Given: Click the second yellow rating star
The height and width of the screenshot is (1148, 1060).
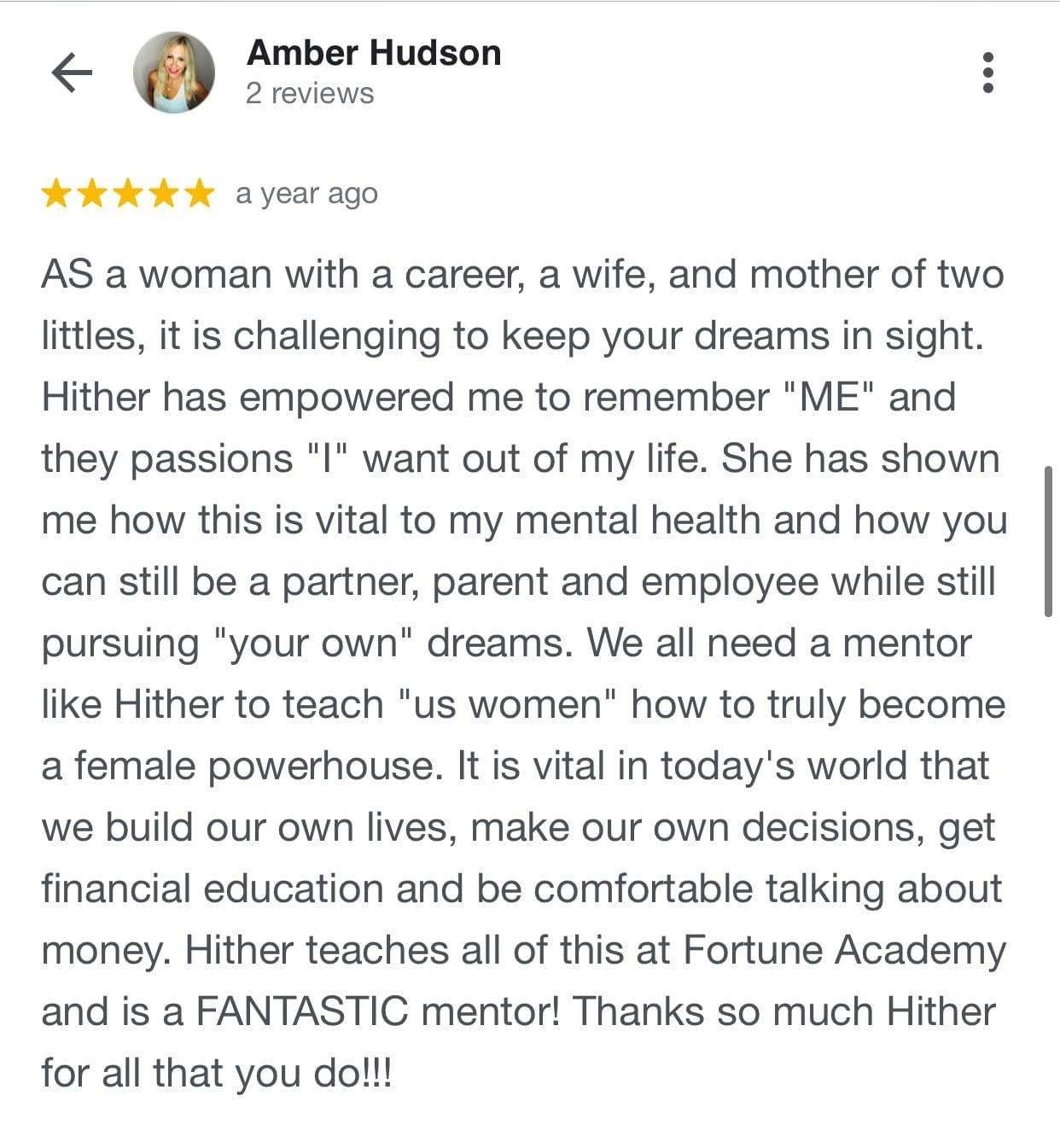Looking at the screenshot, I should point(93,194).
